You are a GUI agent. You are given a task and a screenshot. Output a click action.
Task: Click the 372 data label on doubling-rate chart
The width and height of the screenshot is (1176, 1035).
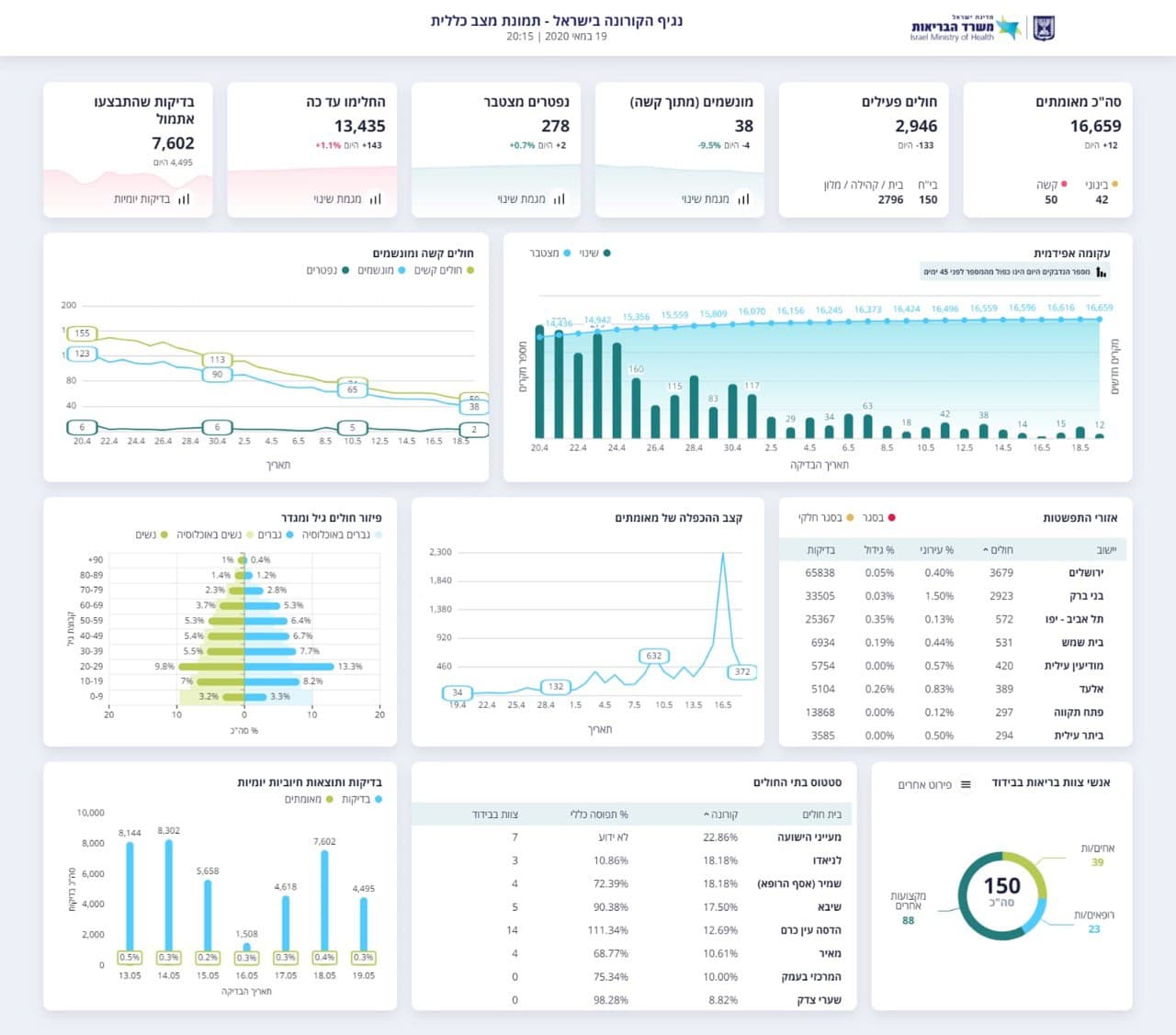point(742,671)
